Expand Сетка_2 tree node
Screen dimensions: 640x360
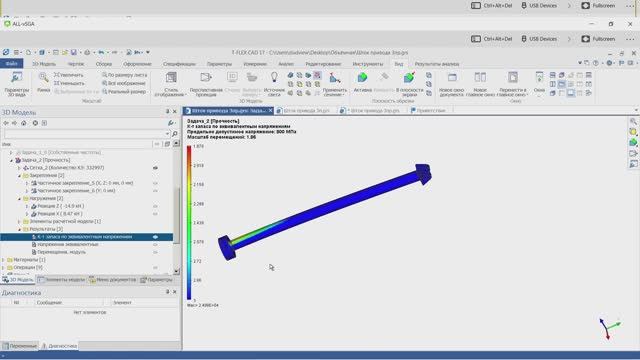[19, 168]
